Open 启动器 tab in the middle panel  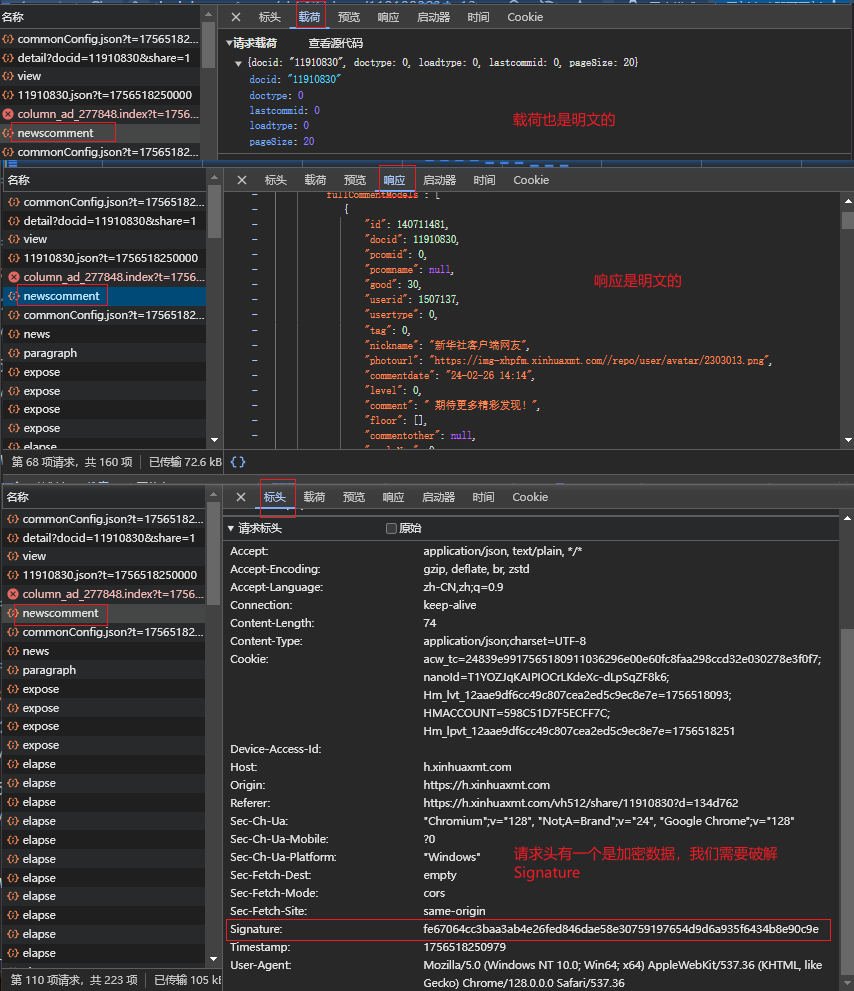(x=439, y=180)
